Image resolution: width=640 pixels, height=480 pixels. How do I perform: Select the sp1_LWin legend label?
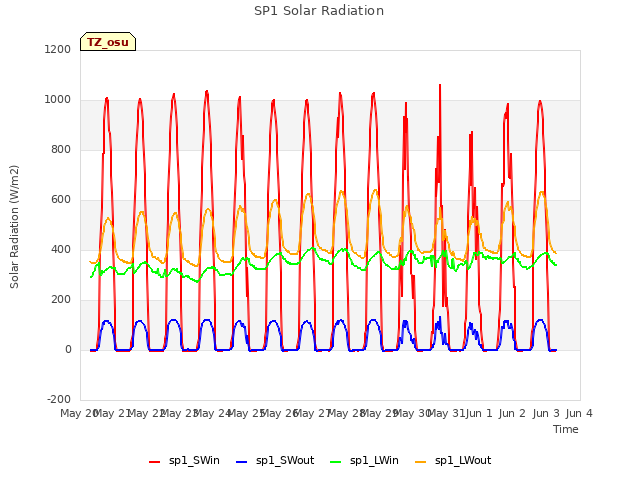pyautogui.click(x=374, y=461)
